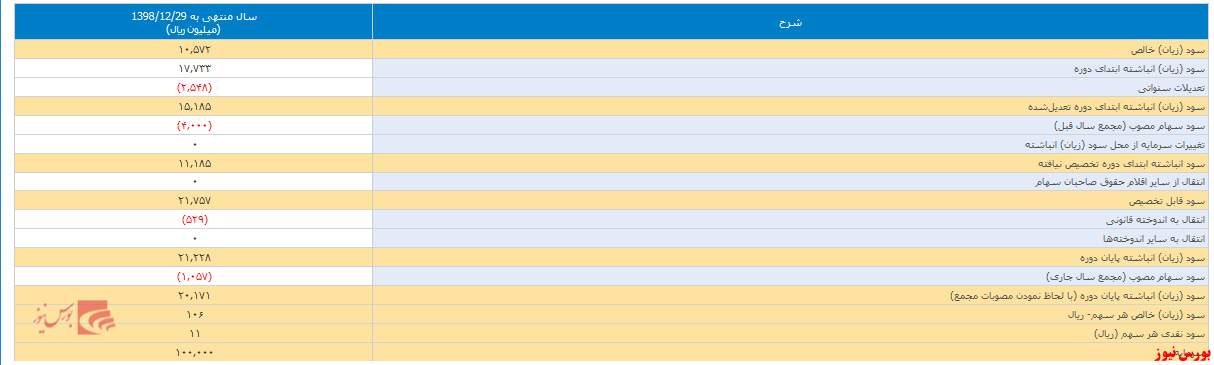
Task: Select the capital value ۱۰۰,۰۰۰ in last row
Action: coord(195,353)
